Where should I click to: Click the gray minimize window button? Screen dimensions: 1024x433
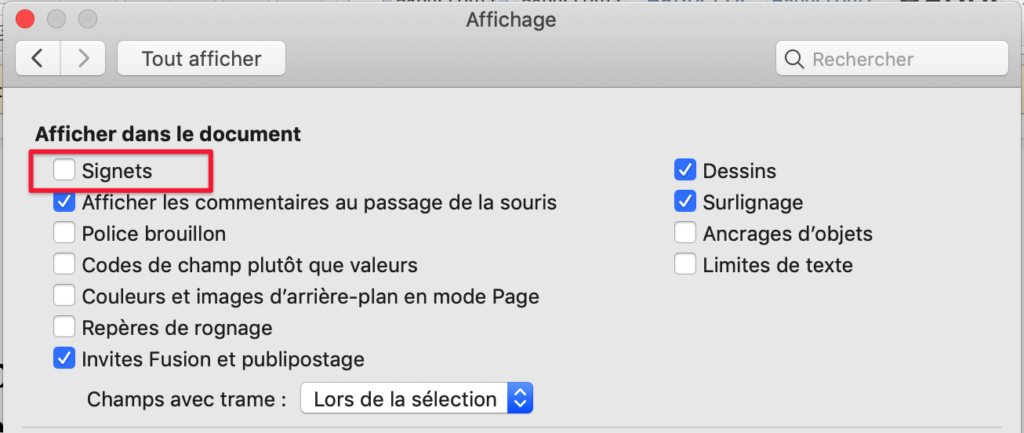point(56,19)
